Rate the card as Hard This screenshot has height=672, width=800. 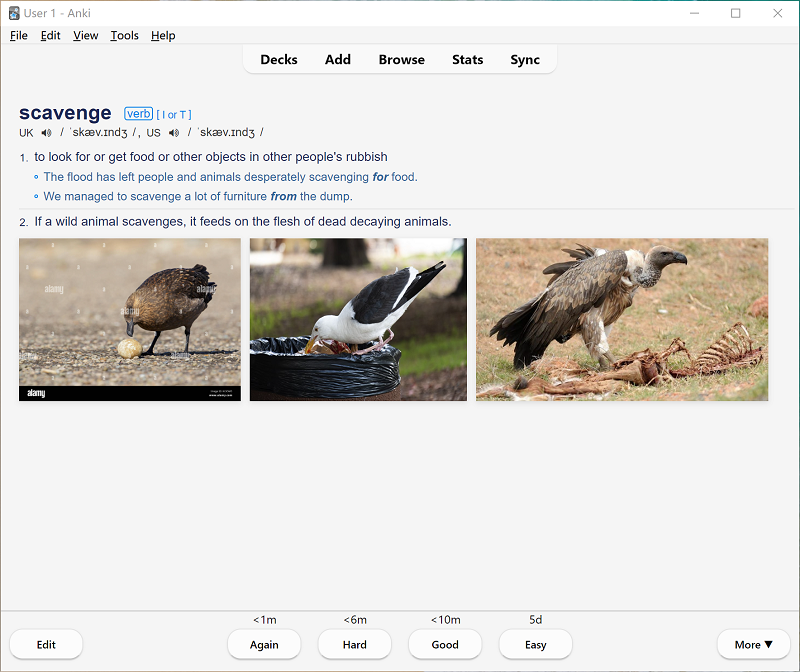pyautogui.click(x=355, y=645)
